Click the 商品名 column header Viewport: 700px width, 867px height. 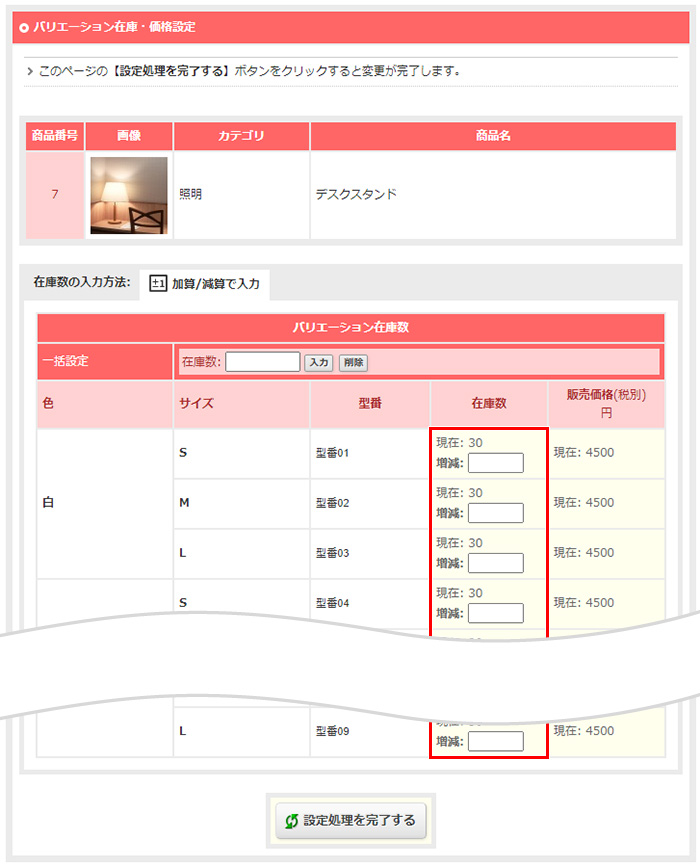coord(493,136)
